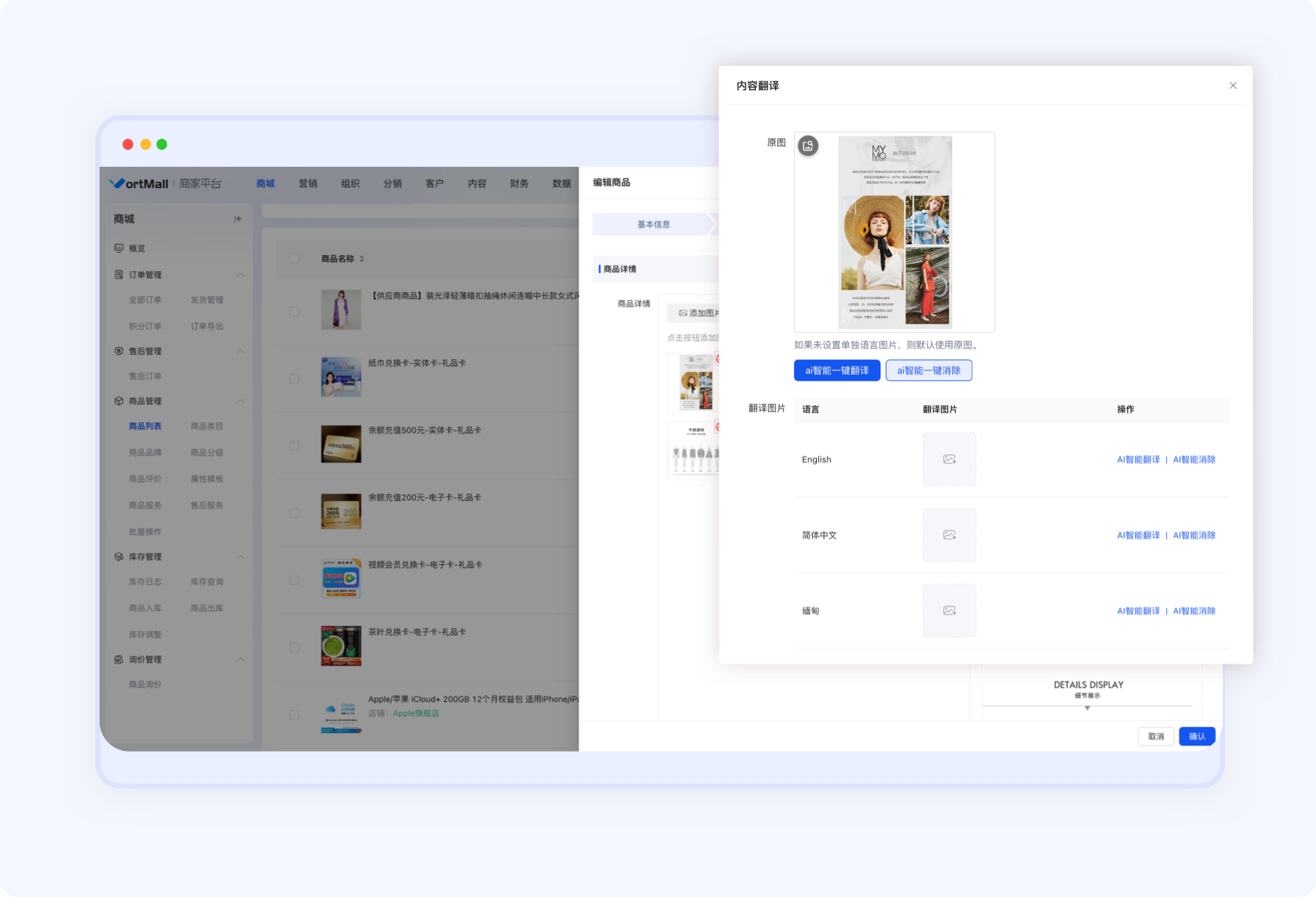
Task: Click the 订单管理 icon in sidebar
Action: point(119,275)
